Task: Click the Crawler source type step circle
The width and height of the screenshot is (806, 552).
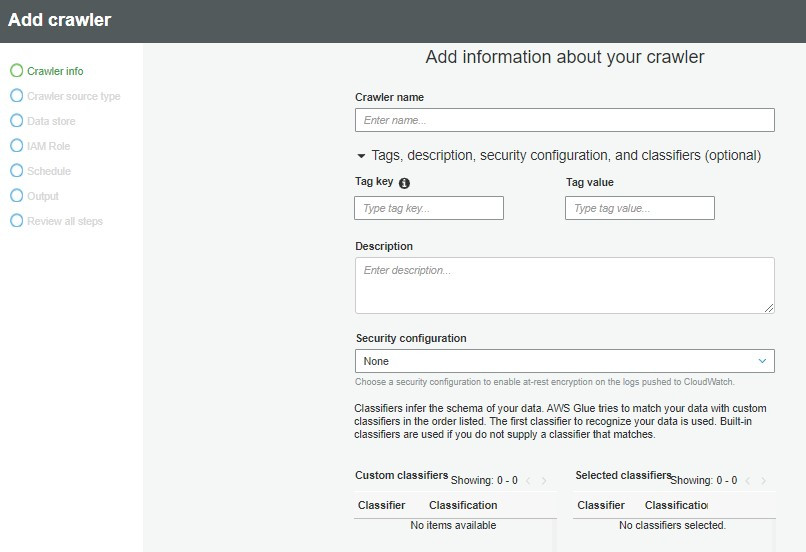Action: coord(16,96)
